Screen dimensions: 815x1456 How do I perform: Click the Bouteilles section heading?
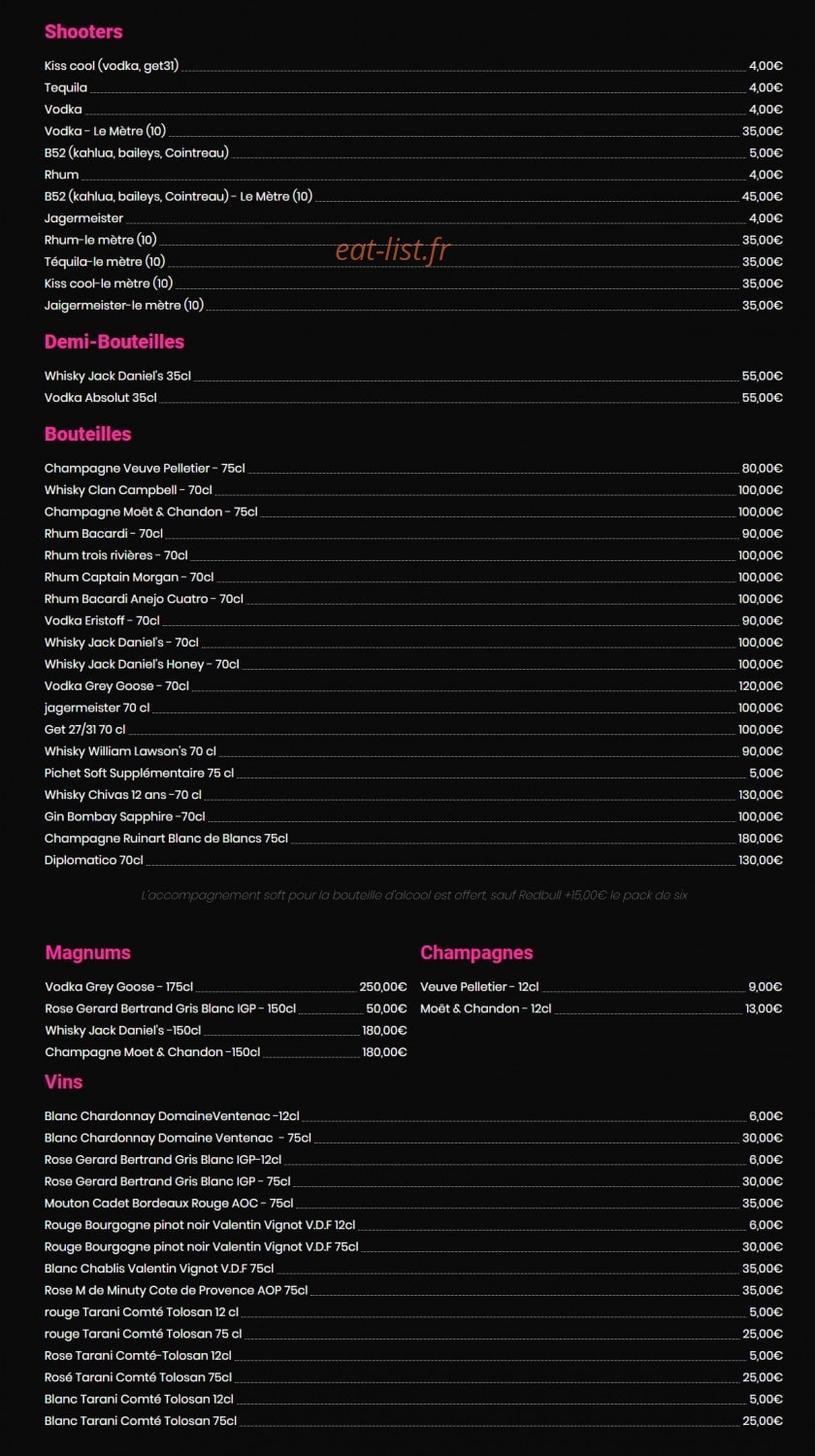[88, 434]
